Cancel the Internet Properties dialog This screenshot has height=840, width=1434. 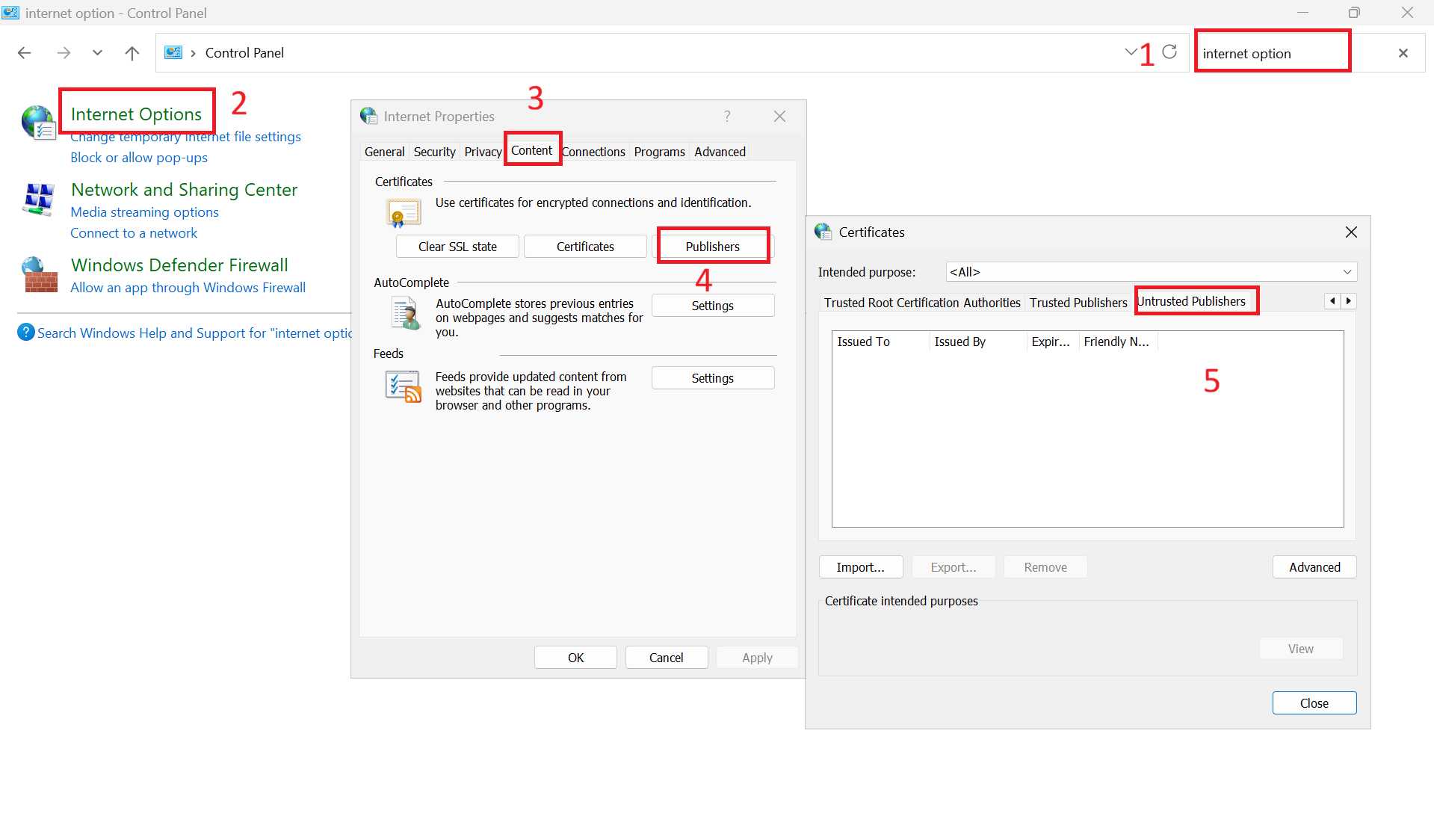666,658
